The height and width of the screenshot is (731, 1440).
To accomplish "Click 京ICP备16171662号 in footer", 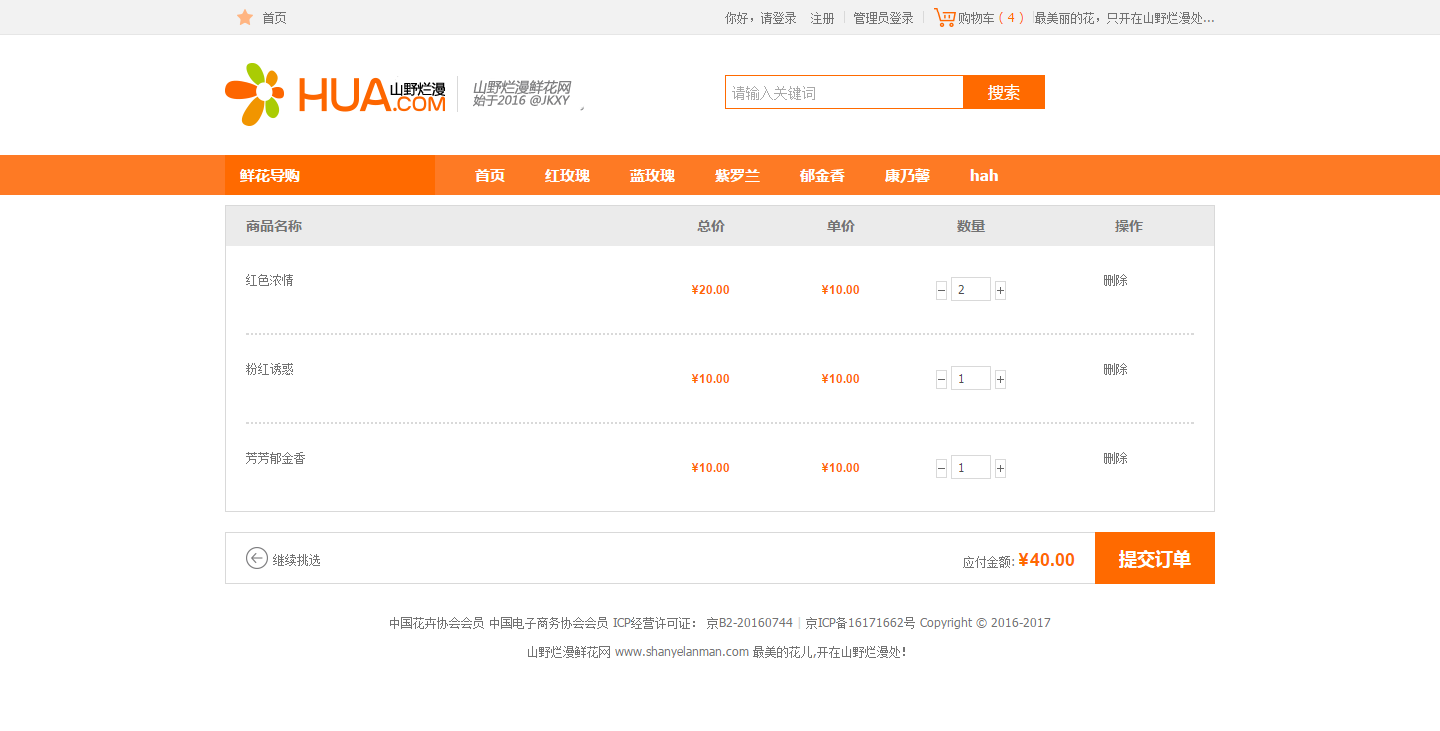I will tap(860, 622).
